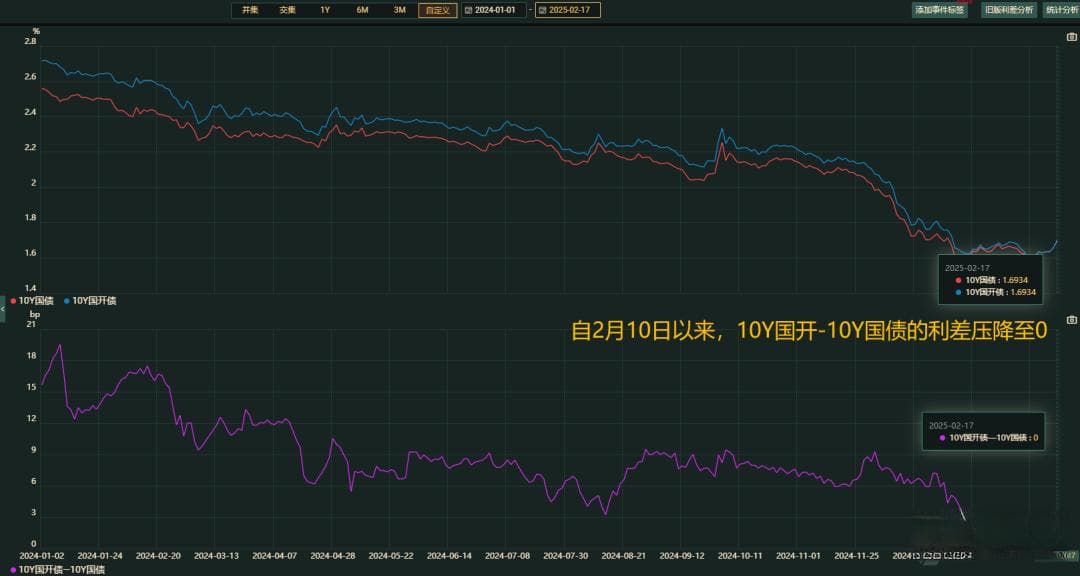Click the camera snapshot icon of upper chart
The width and height of the screenshot is (1080, 576).
coord(1071,37)
